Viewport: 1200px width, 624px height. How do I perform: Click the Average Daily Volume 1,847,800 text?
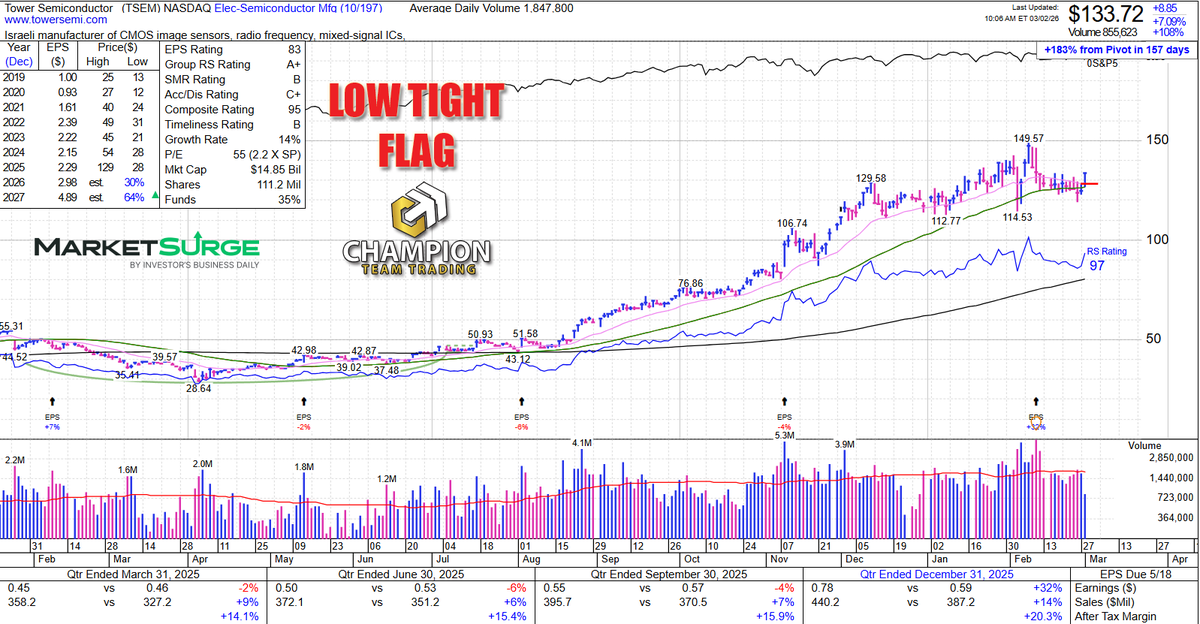(491, 7)
